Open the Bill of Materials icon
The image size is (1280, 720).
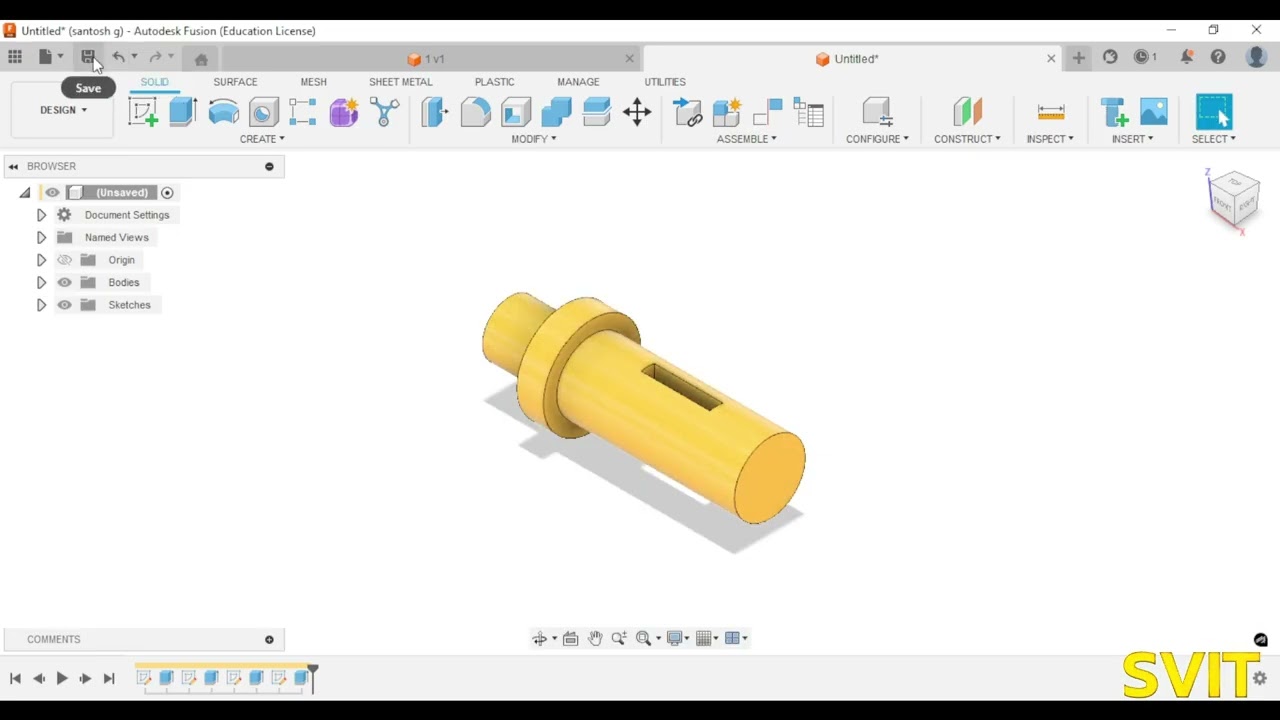(808, 112)
